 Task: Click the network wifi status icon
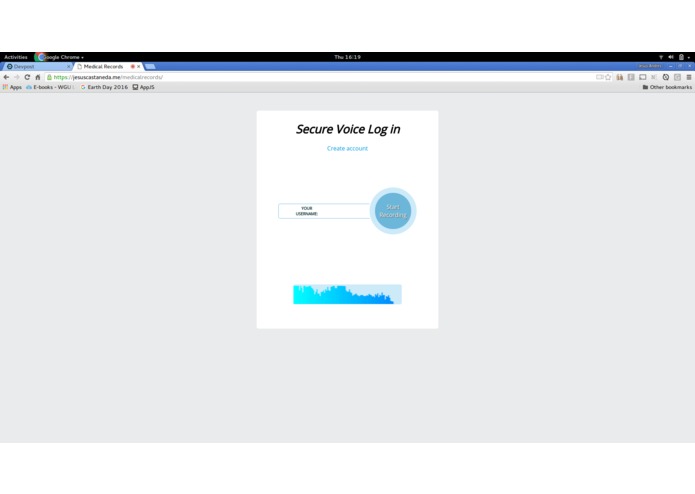(x=661, y=57)
